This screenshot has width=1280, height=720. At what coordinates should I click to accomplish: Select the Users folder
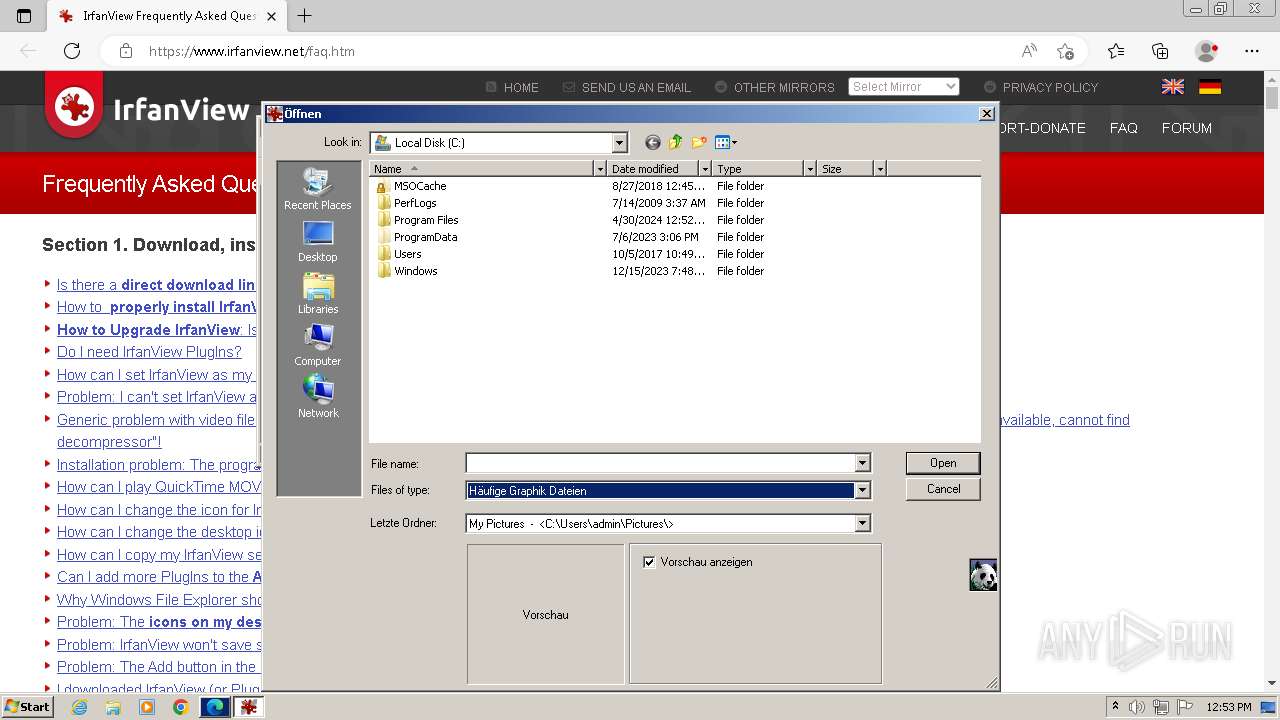pos(407,254)
